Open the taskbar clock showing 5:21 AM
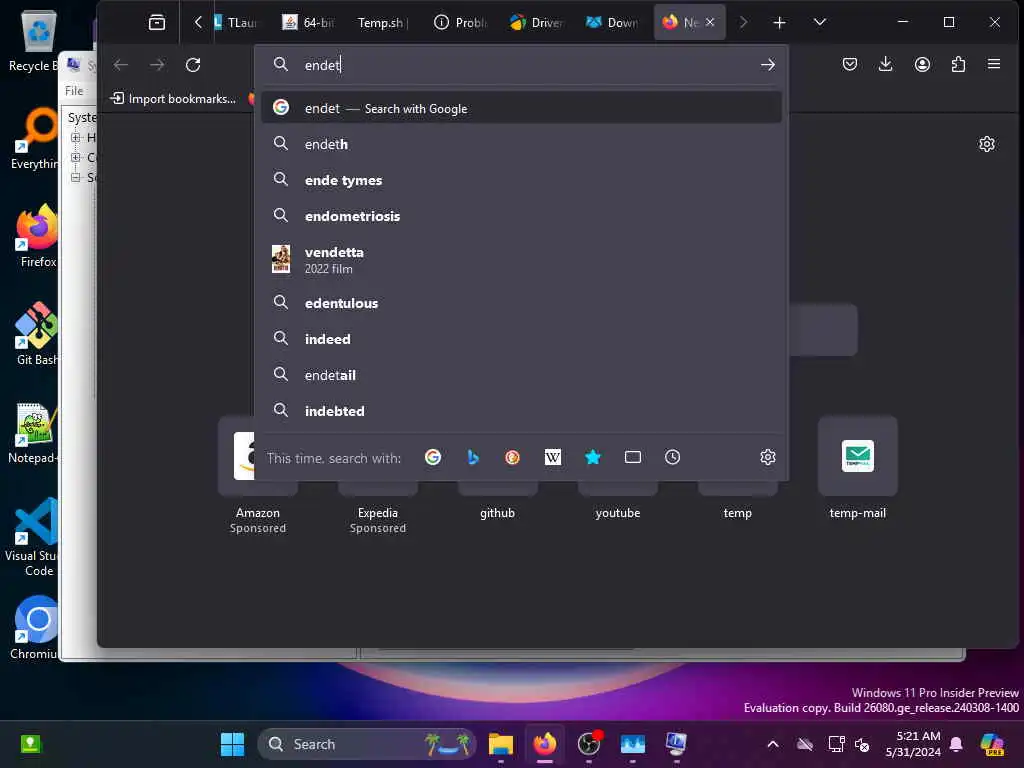Image resolution: width=1024 pixels, height=768 pixels. 913,744
